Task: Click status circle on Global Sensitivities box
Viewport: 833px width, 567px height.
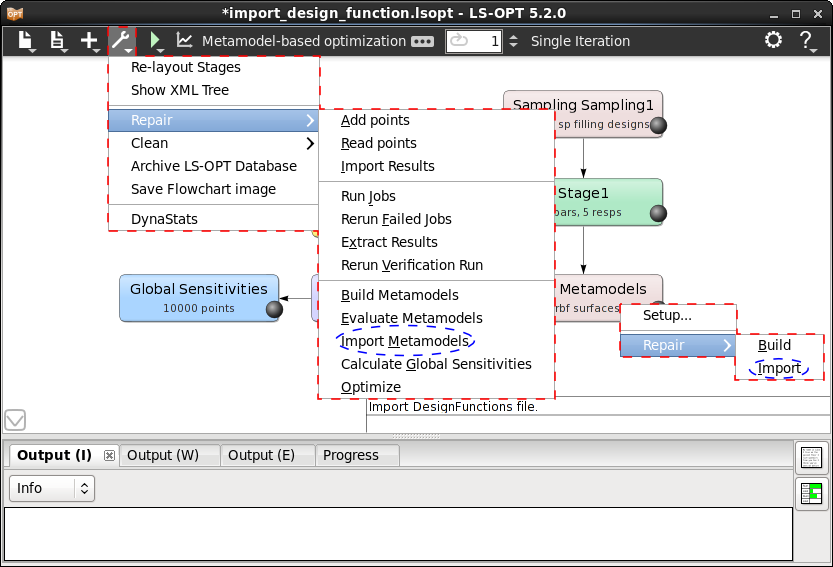Action: click(274, 309)
